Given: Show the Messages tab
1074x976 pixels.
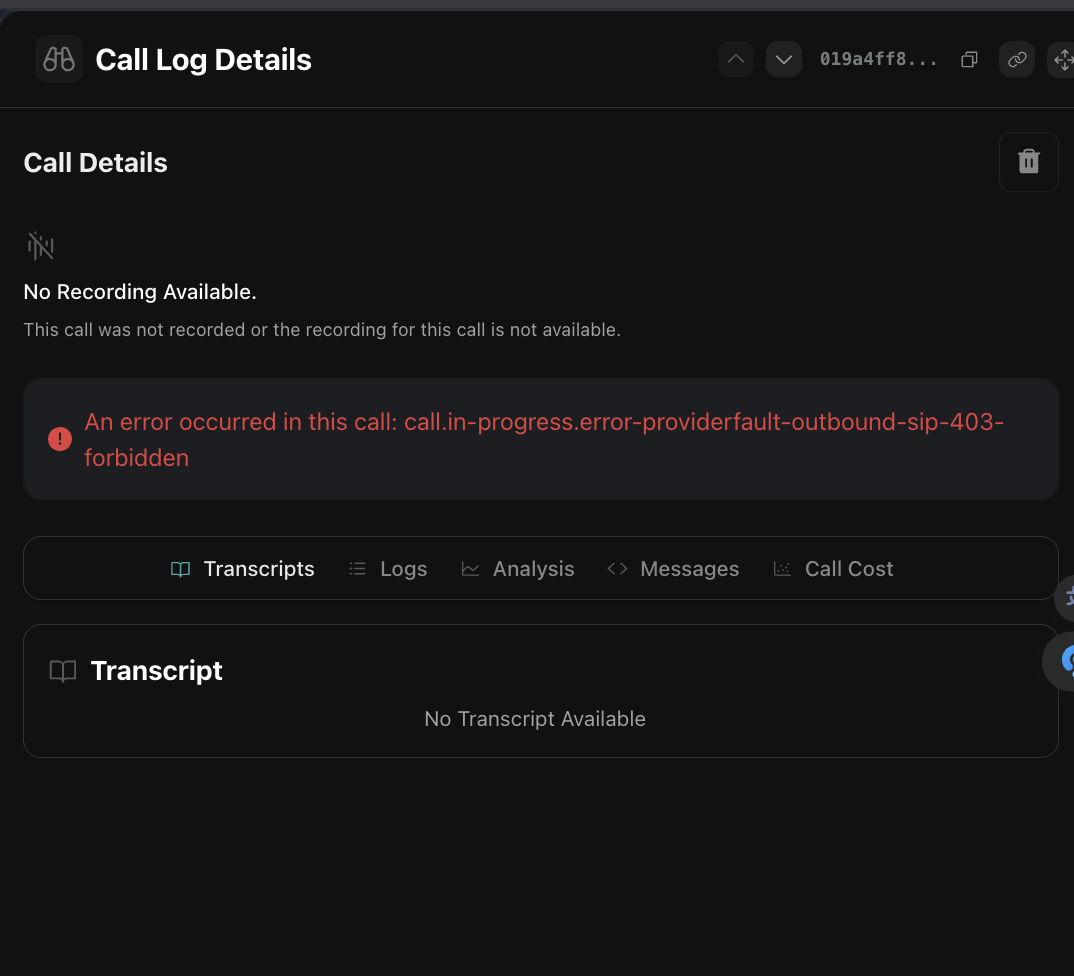Looking at the screenshot, I should (673, 569).
